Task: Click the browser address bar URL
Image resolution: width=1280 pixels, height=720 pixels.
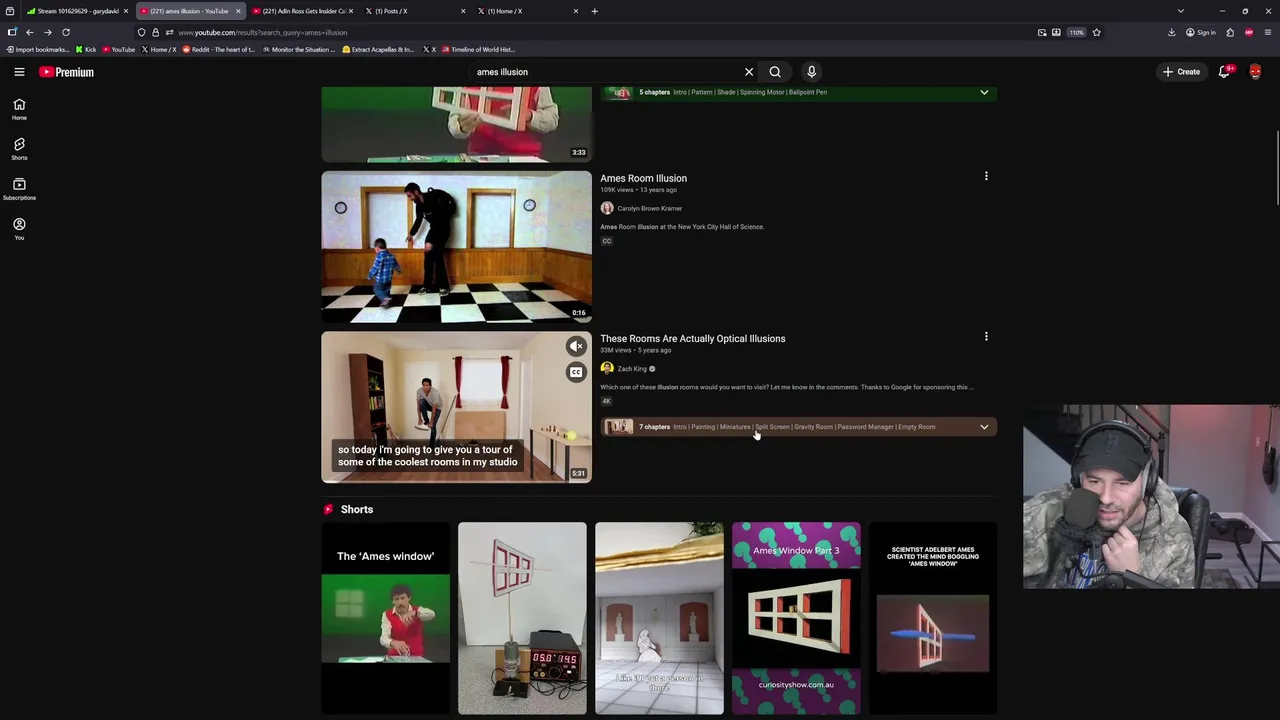Action: [x=262, y=32]
